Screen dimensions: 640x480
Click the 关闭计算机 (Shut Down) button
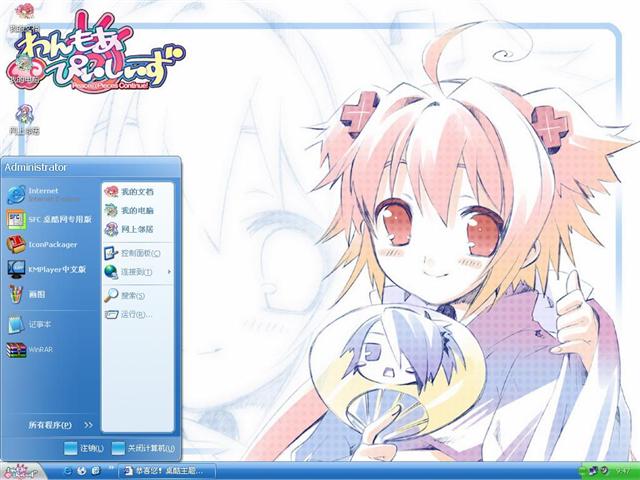143,448
